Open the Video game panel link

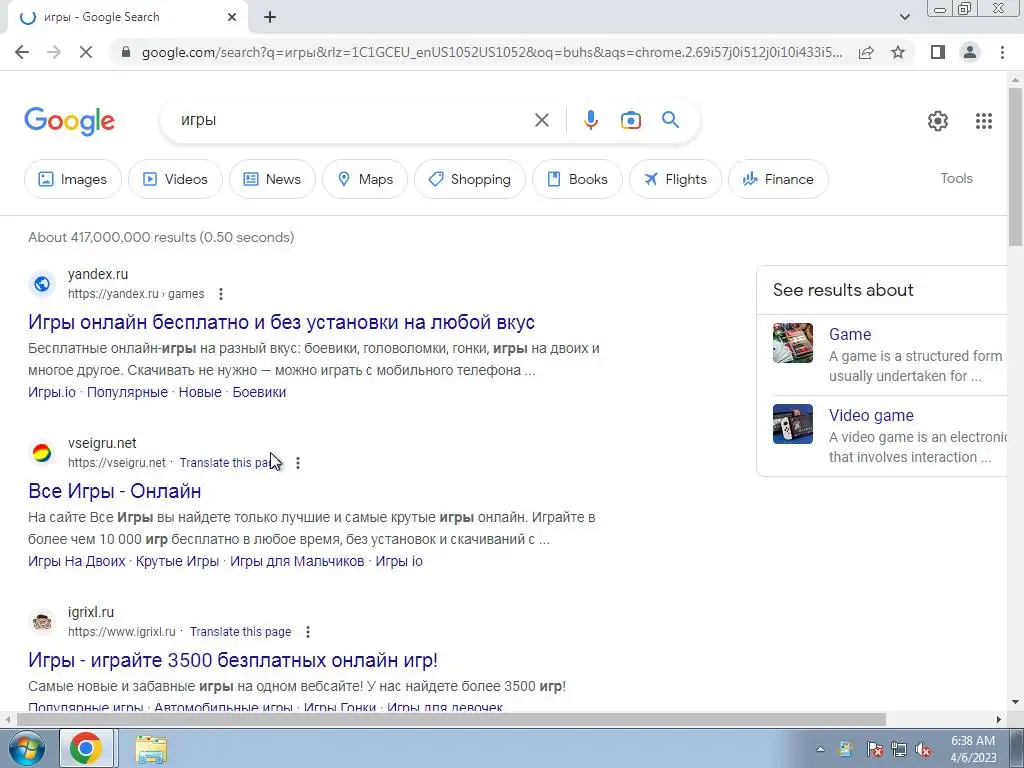[x=871, y=415]
